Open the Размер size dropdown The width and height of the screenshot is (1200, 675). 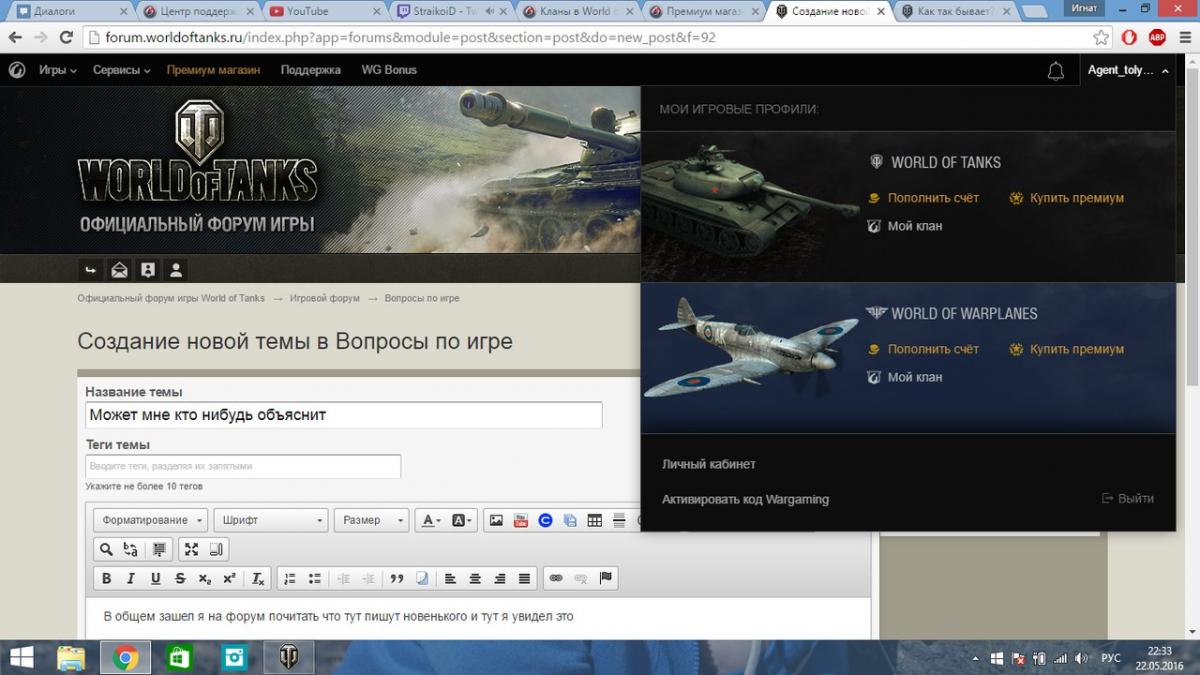pos(371,520)
